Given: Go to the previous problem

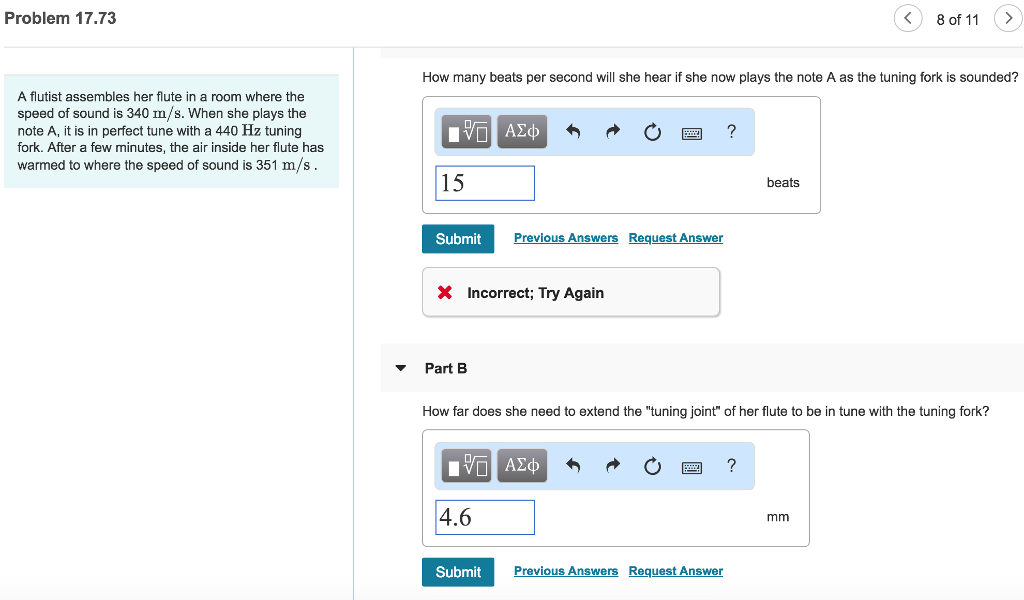Looking at the screenshot, I should 908,19.
